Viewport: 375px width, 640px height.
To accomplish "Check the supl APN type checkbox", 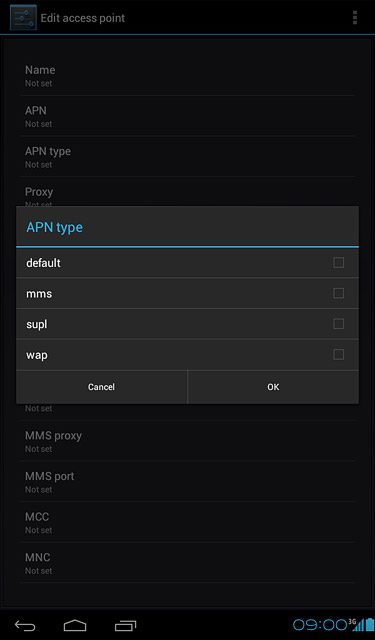I will (338, 324).
